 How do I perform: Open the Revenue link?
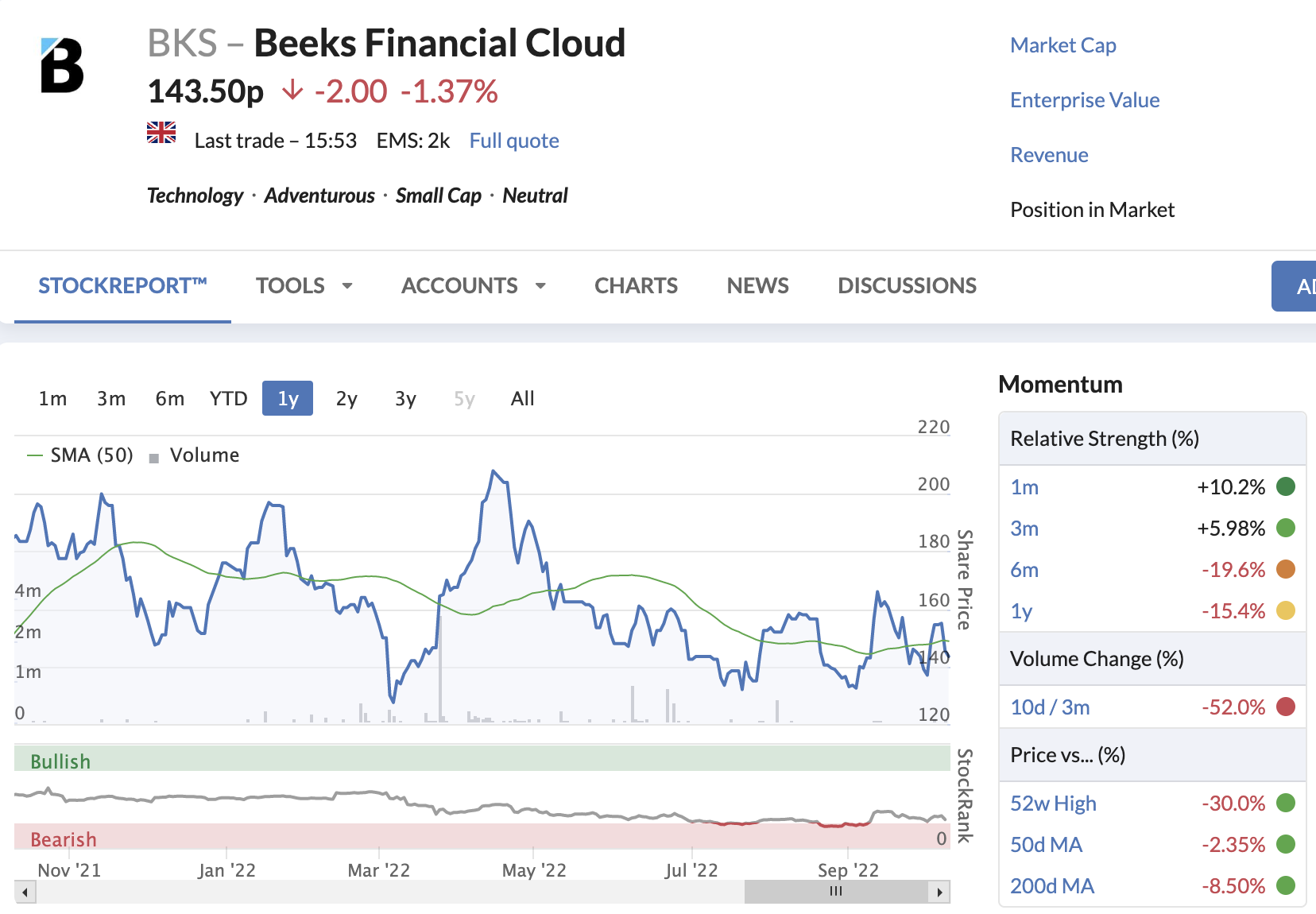(x=1049, y=155)
